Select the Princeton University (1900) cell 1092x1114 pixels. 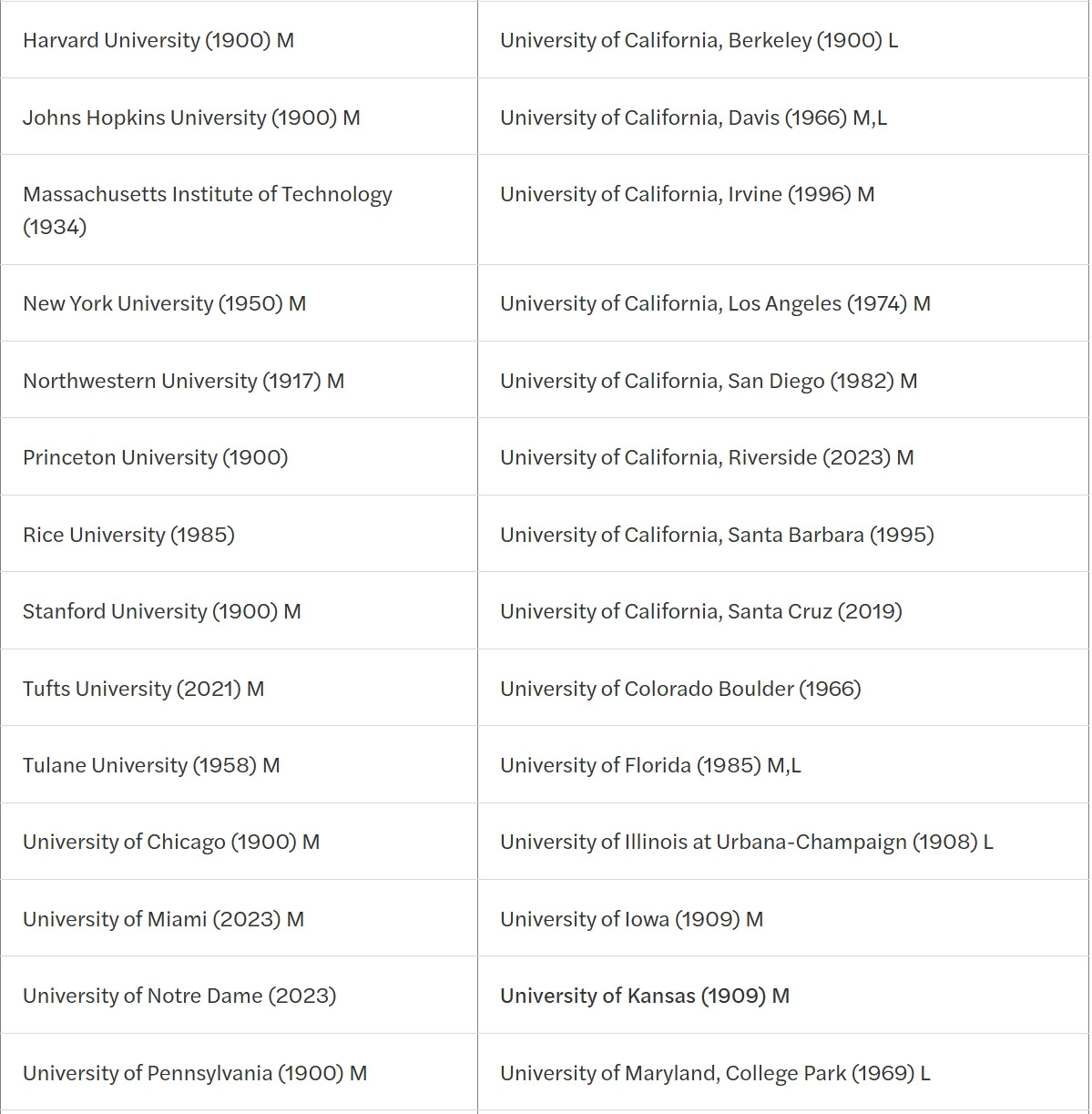(155, 457)
